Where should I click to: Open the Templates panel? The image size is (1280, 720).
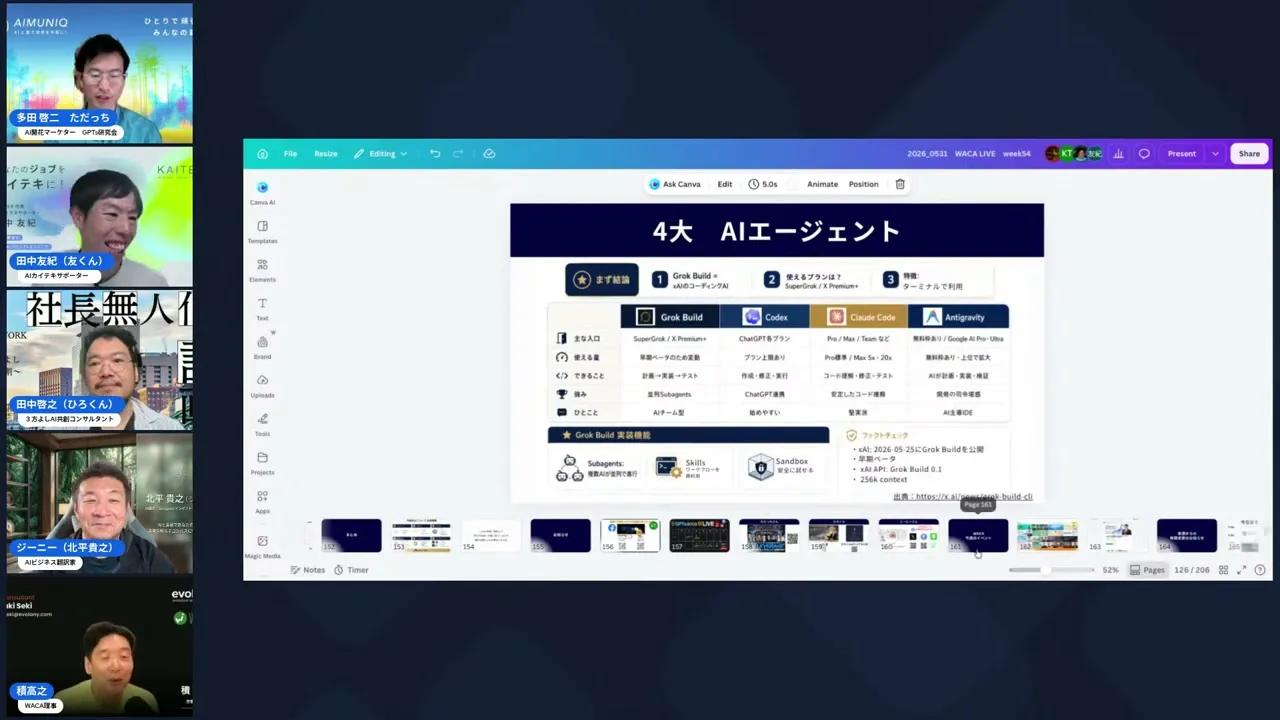[263, 232]
